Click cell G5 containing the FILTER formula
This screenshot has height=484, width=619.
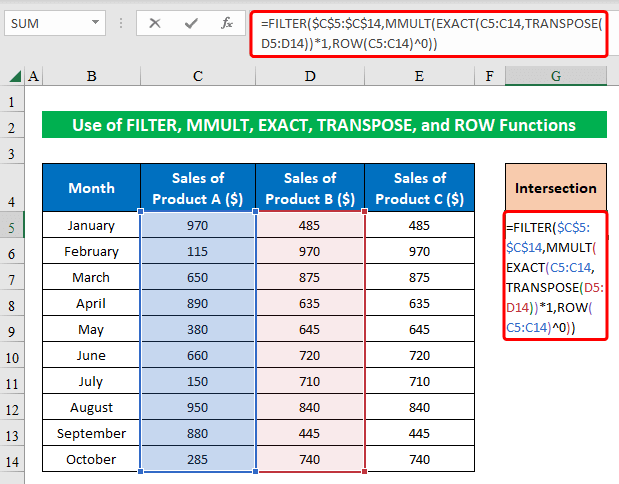(555, 278)
